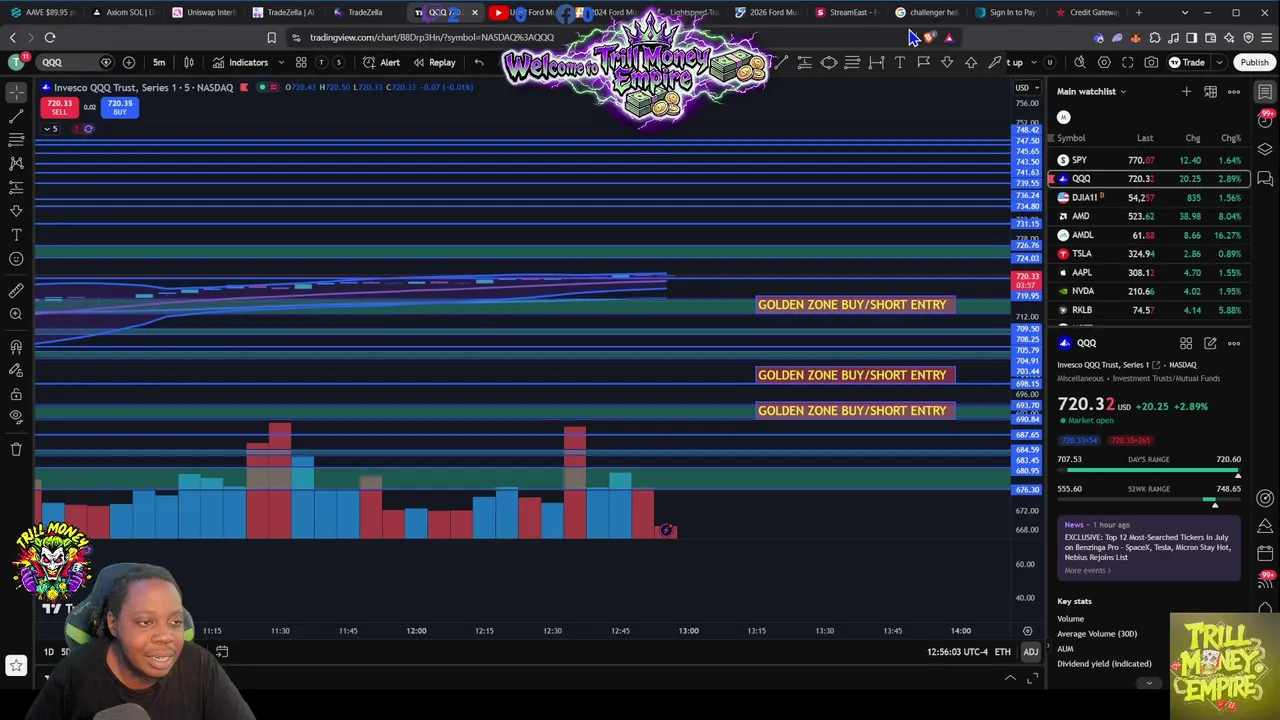Take a chart snapshot with camera icon

[x=1152, y=62]
